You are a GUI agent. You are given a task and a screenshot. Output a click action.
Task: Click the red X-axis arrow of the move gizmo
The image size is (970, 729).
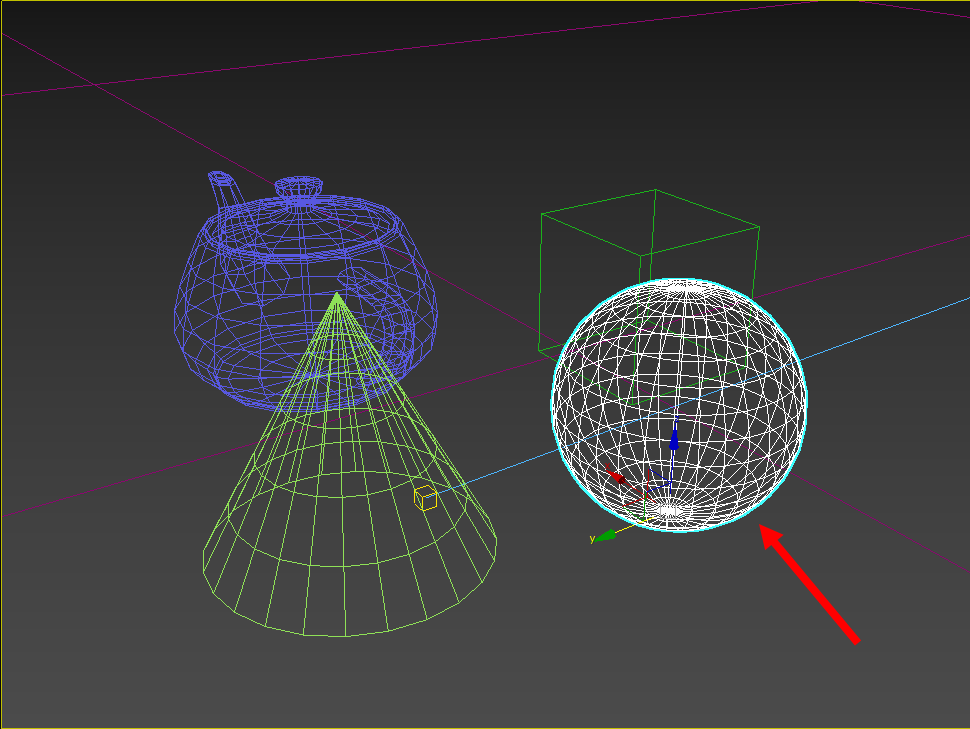pos(617,476)
